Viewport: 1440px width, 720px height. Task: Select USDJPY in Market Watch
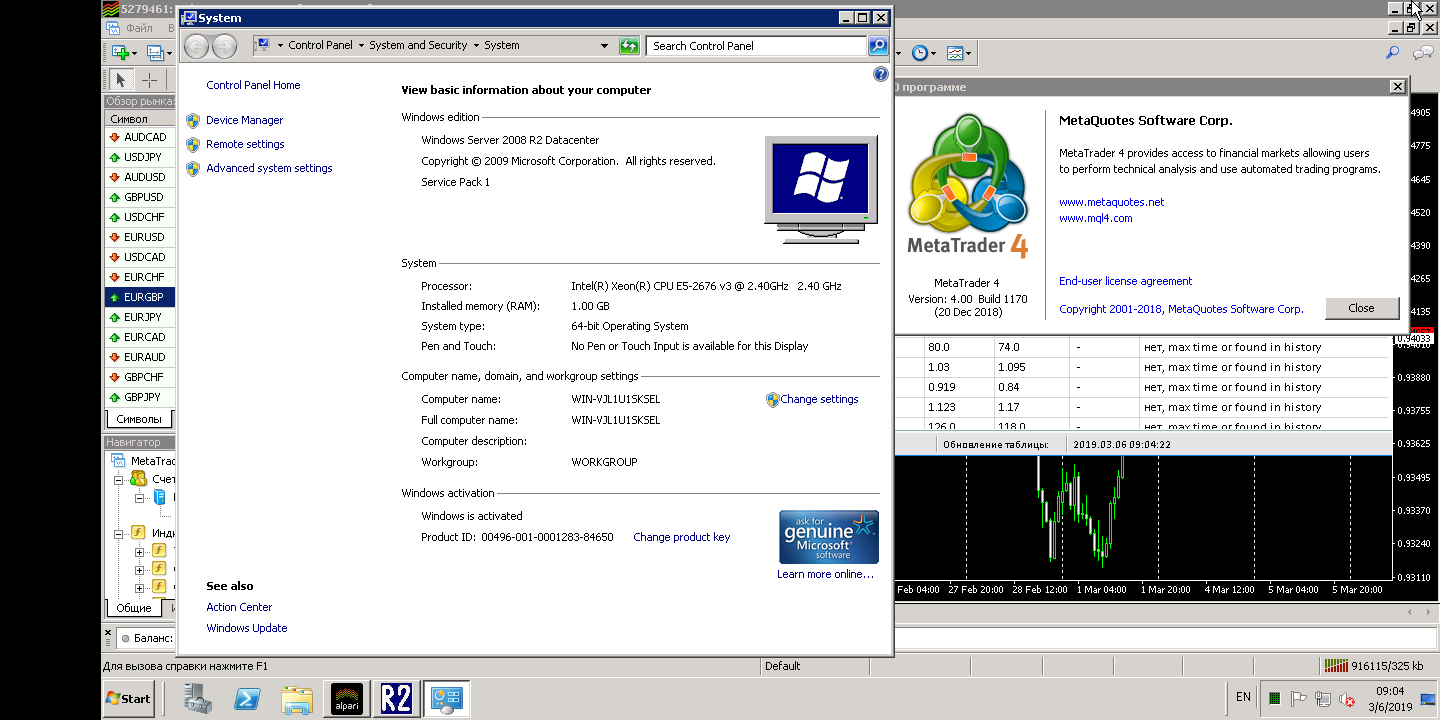(140, 157)
